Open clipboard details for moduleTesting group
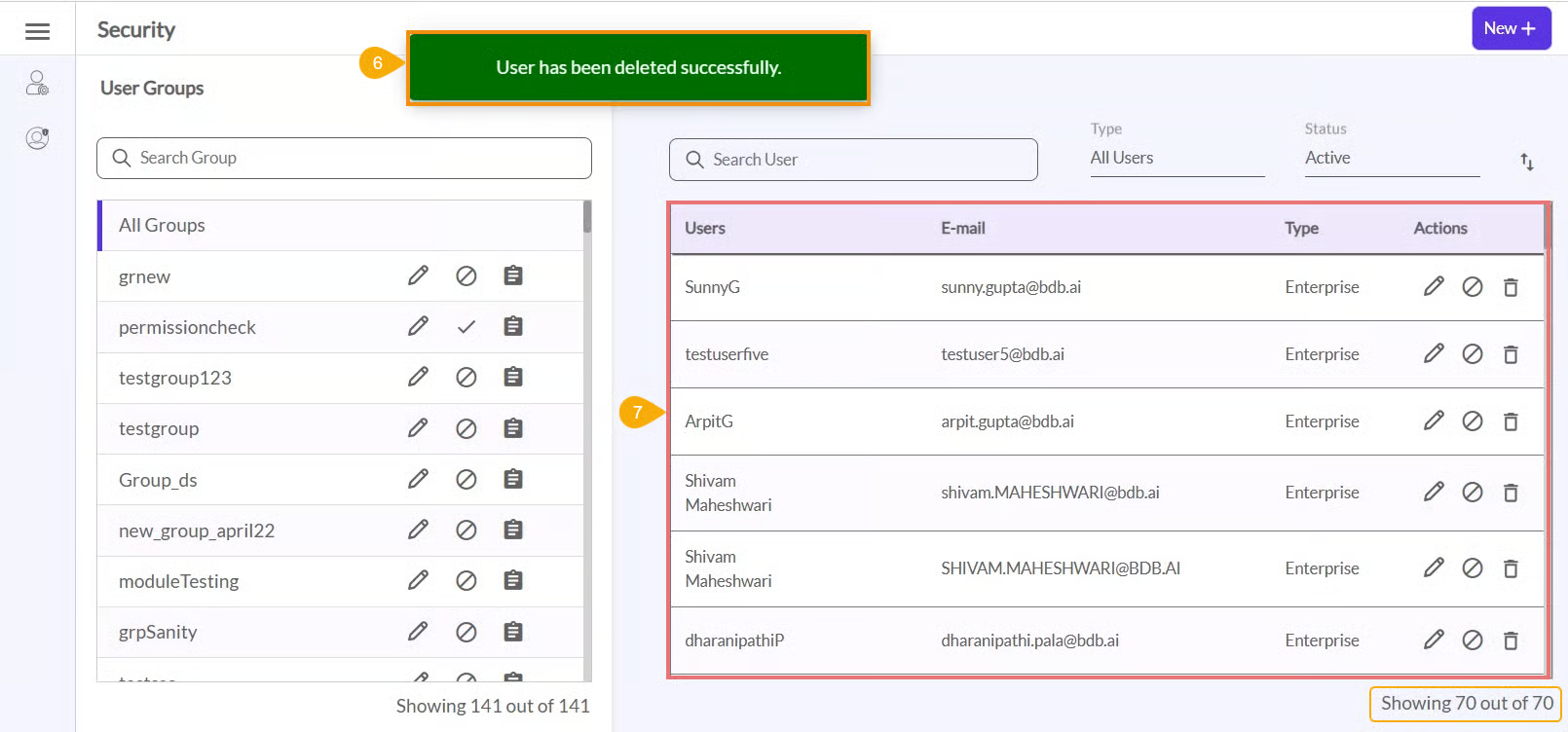Image resolution: width=1568 pixels, height=732 pixels. click(x=513, y=581)
